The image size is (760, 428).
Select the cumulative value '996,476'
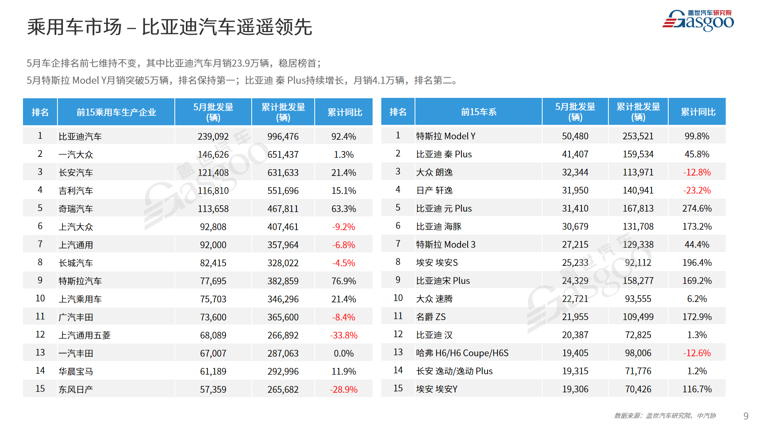pyautogui.click(x=283, y=137)
